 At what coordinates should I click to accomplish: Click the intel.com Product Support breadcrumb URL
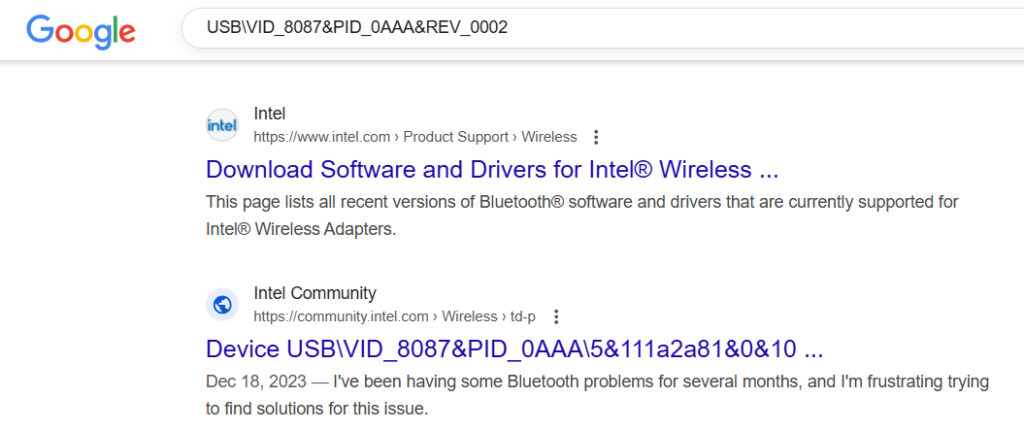tap(415, 137)
